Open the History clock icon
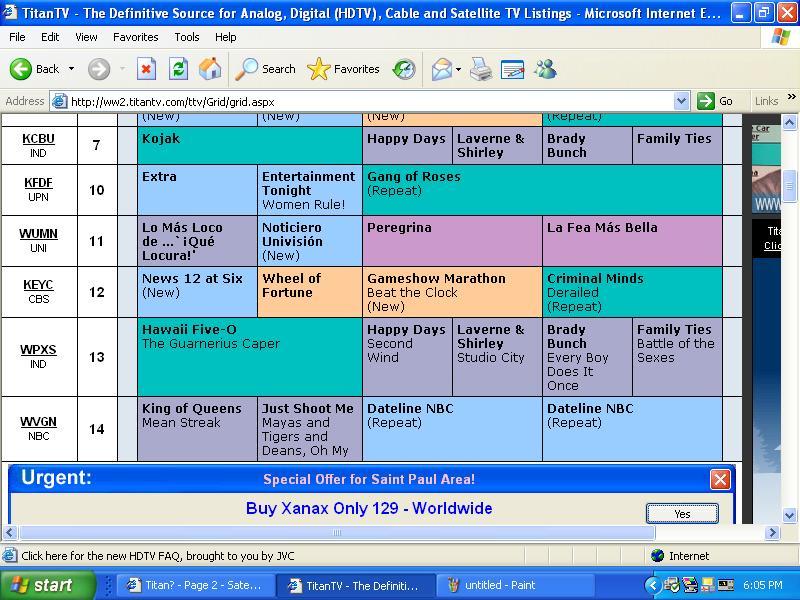Viewport: 800px width, 600px height. click(404, 69)
